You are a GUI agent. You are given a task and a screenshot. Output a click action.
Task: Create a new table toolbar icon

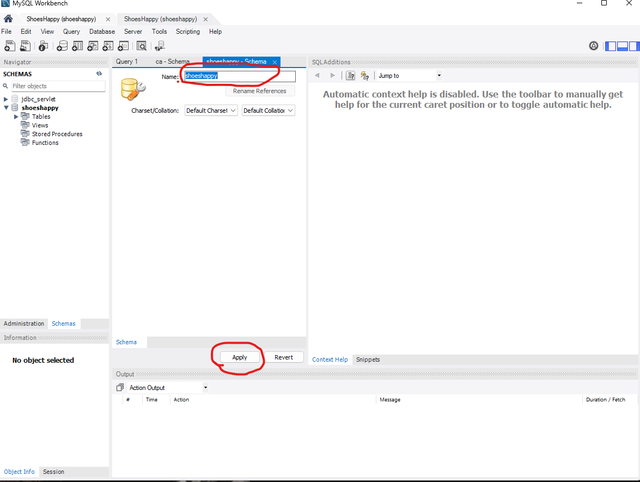click(x=78, y=46)
